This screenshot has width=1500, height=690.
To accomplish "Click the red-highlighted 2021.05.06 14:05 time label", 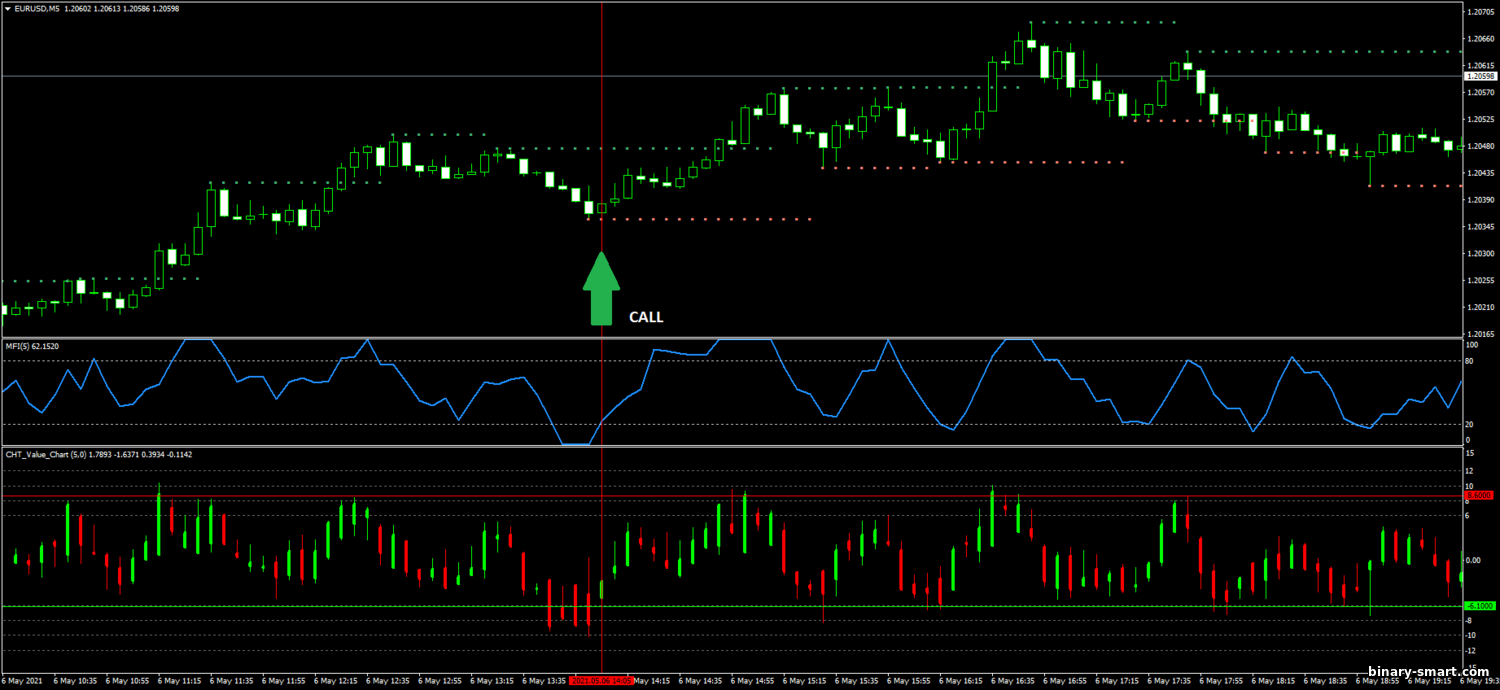I will (x=600, y=681).
